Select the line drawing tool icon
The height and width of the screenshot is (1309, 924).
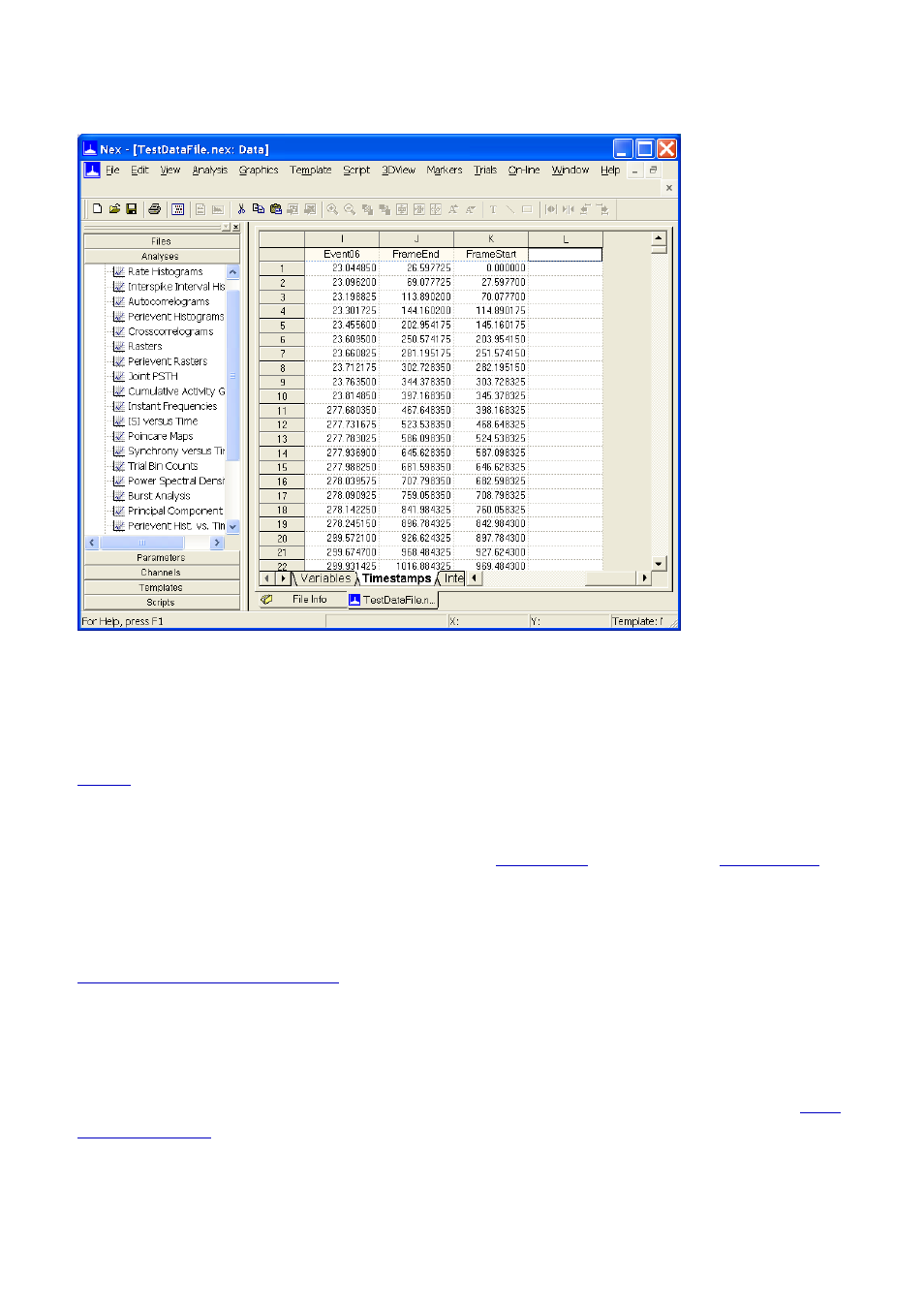pos(509,209)
